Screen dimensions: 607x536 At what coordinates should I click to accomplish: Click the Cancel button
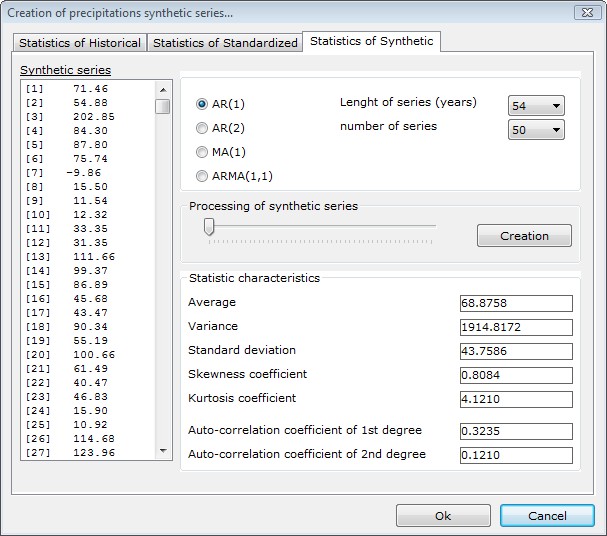pos(547,516)
